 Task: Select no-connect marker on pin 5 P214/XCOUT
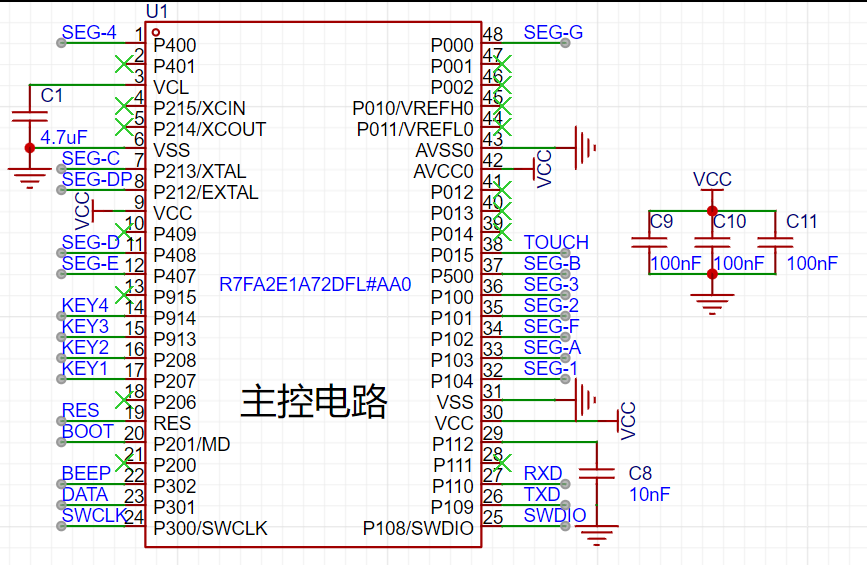124,127
